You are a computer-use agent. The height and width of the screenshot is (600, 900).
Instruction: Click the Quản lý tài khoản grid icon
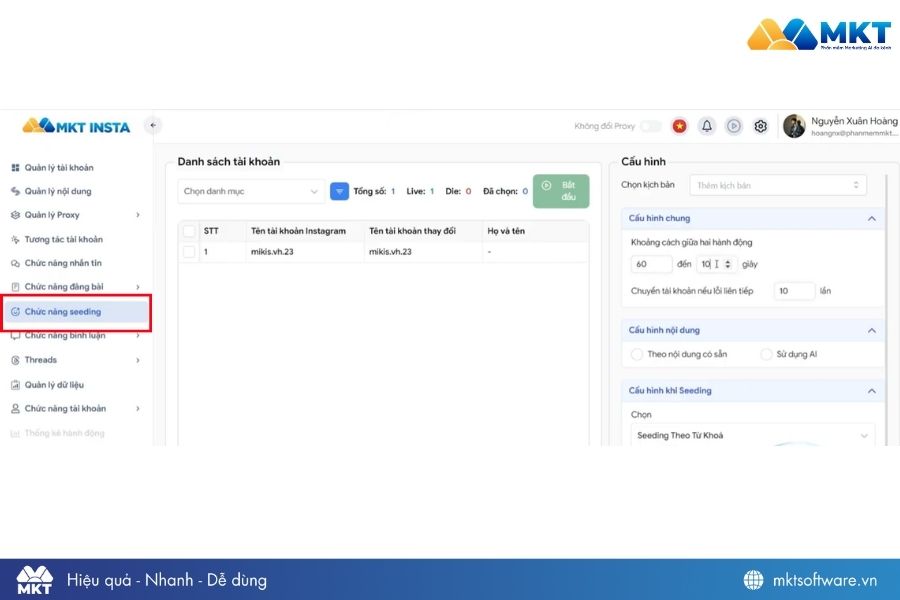15,168
